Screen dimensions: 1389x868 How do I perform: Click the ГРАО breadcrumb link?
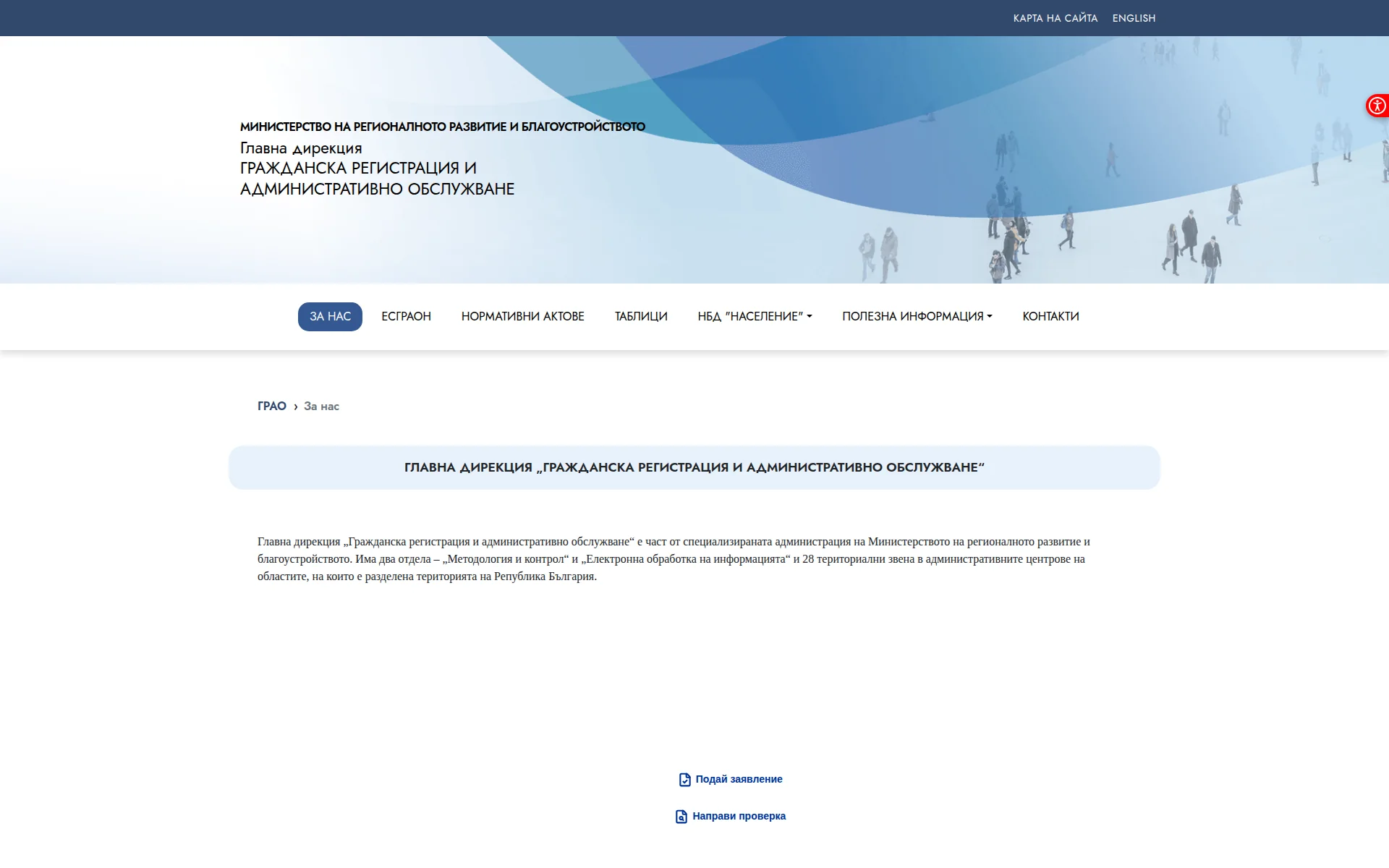[x=272, y=407]
